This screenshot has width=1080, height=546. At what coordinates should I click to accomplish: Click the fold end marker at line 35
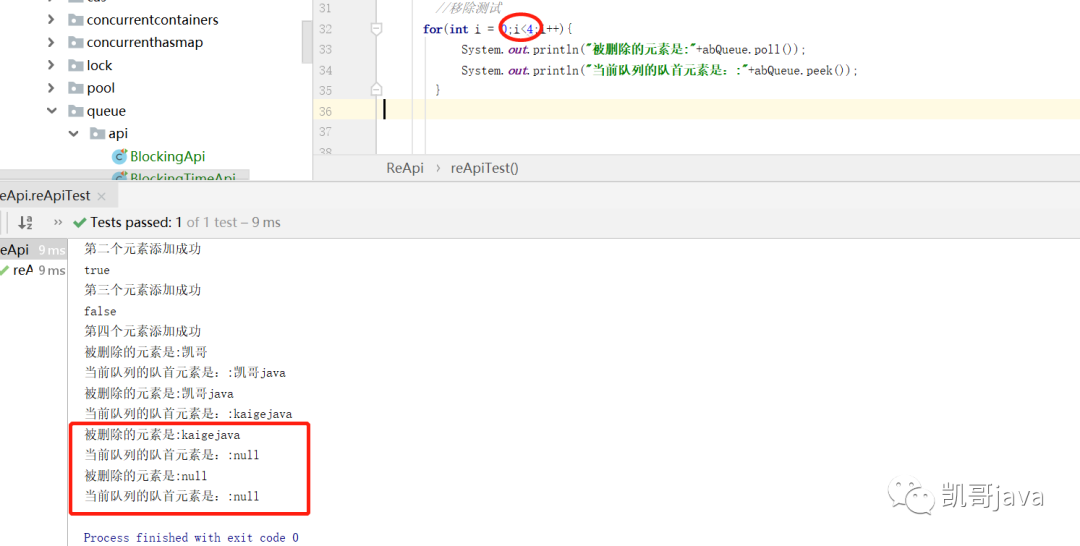pos(376,90)
